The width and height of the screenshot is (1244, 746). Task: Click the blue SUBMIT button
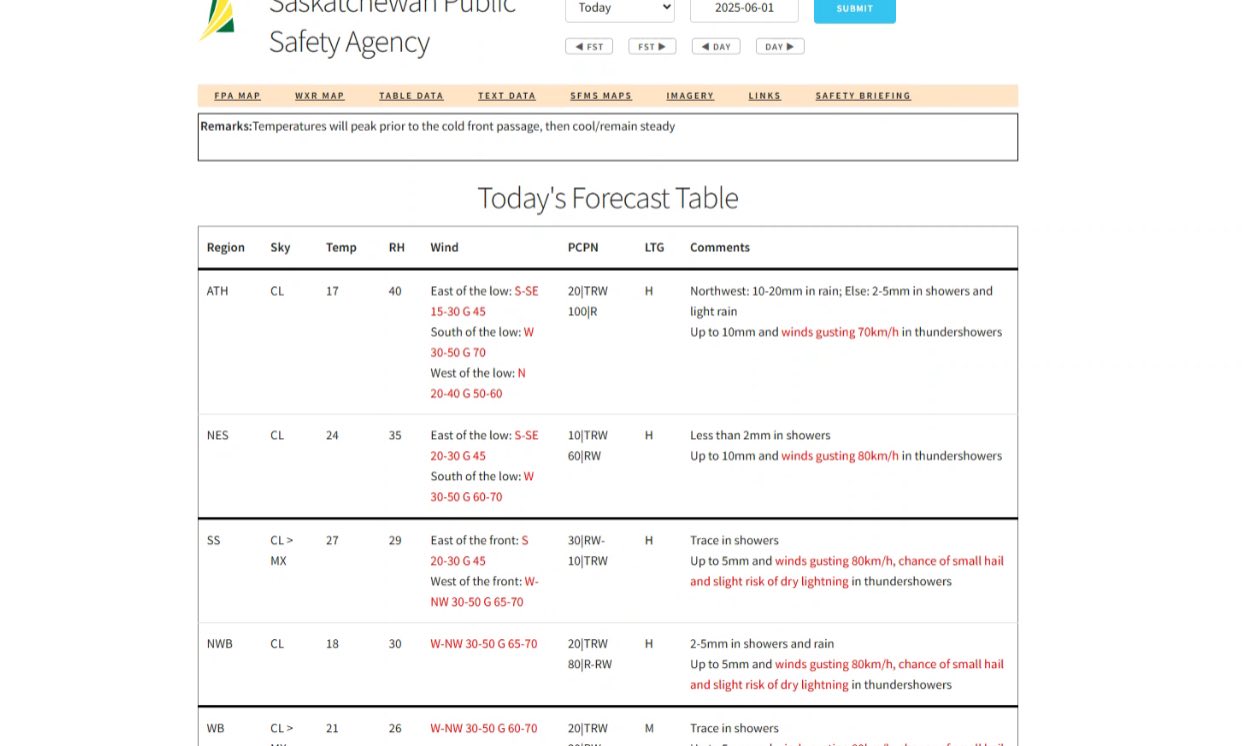[x=855, y=10]
